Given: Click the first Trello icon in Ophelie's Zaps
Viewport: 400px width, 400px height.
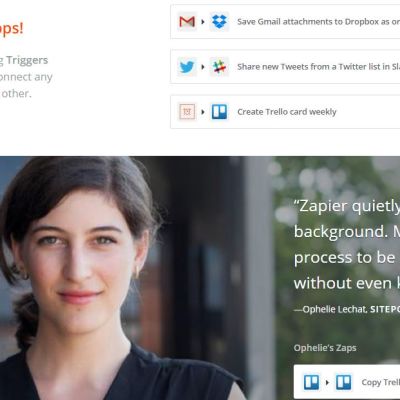Looking at the screenshot, I should 311,382.
